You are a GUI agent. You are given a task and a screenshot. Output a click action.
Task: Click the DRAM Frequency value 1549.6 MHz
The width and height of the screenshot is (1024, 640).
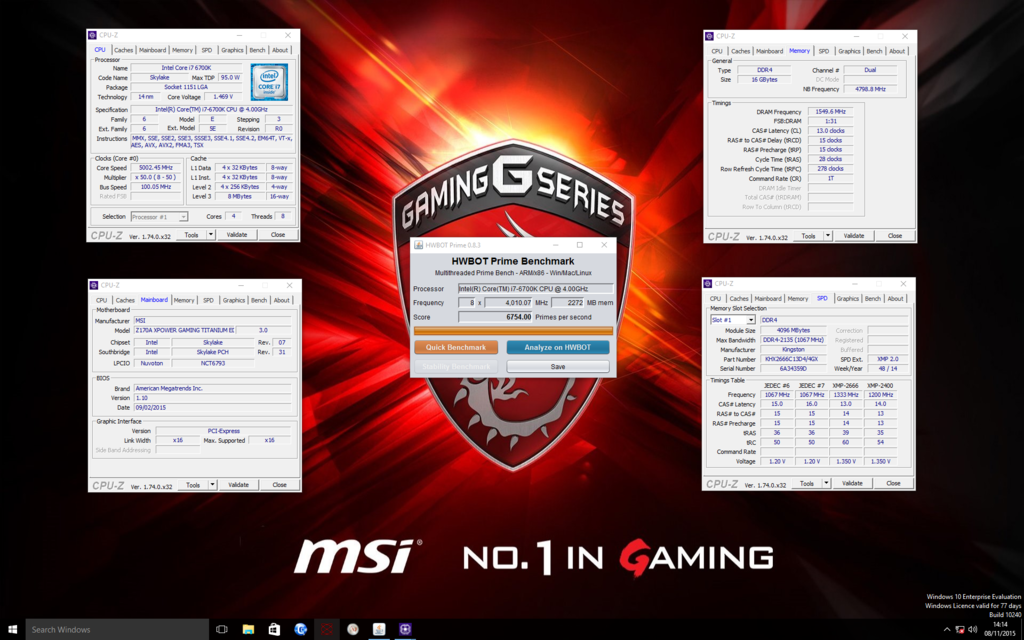[x=831, y=112]
